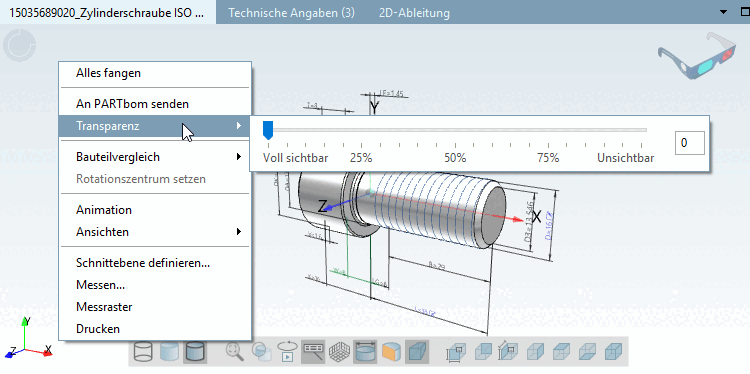This screenshot has width=750, height=374.
Task: Toggle the shaded-with-edges cylinder mode
Action: (195, 352)
